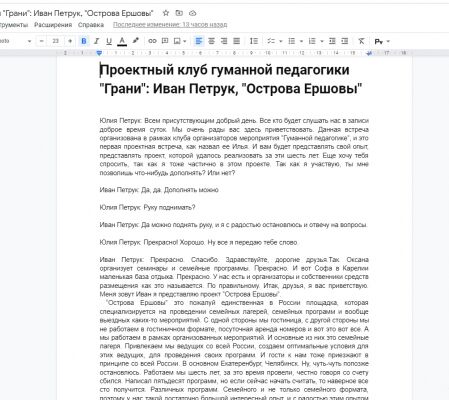The image size is (449, 400).
Task: Click the heading 'Проектный клуб гуманной педагогики'
Action: pyautogui.click(x=225, y=70)
